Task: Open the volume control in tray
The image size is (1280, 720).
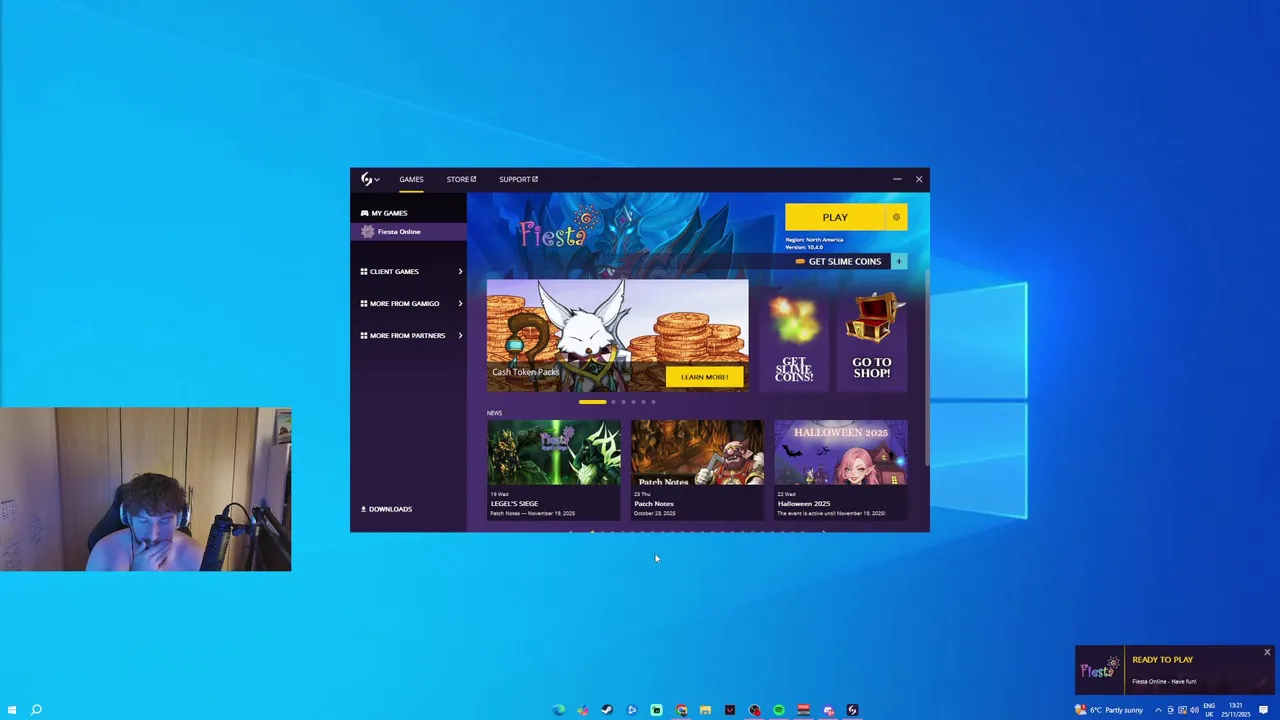Action: pos(1194,710)
